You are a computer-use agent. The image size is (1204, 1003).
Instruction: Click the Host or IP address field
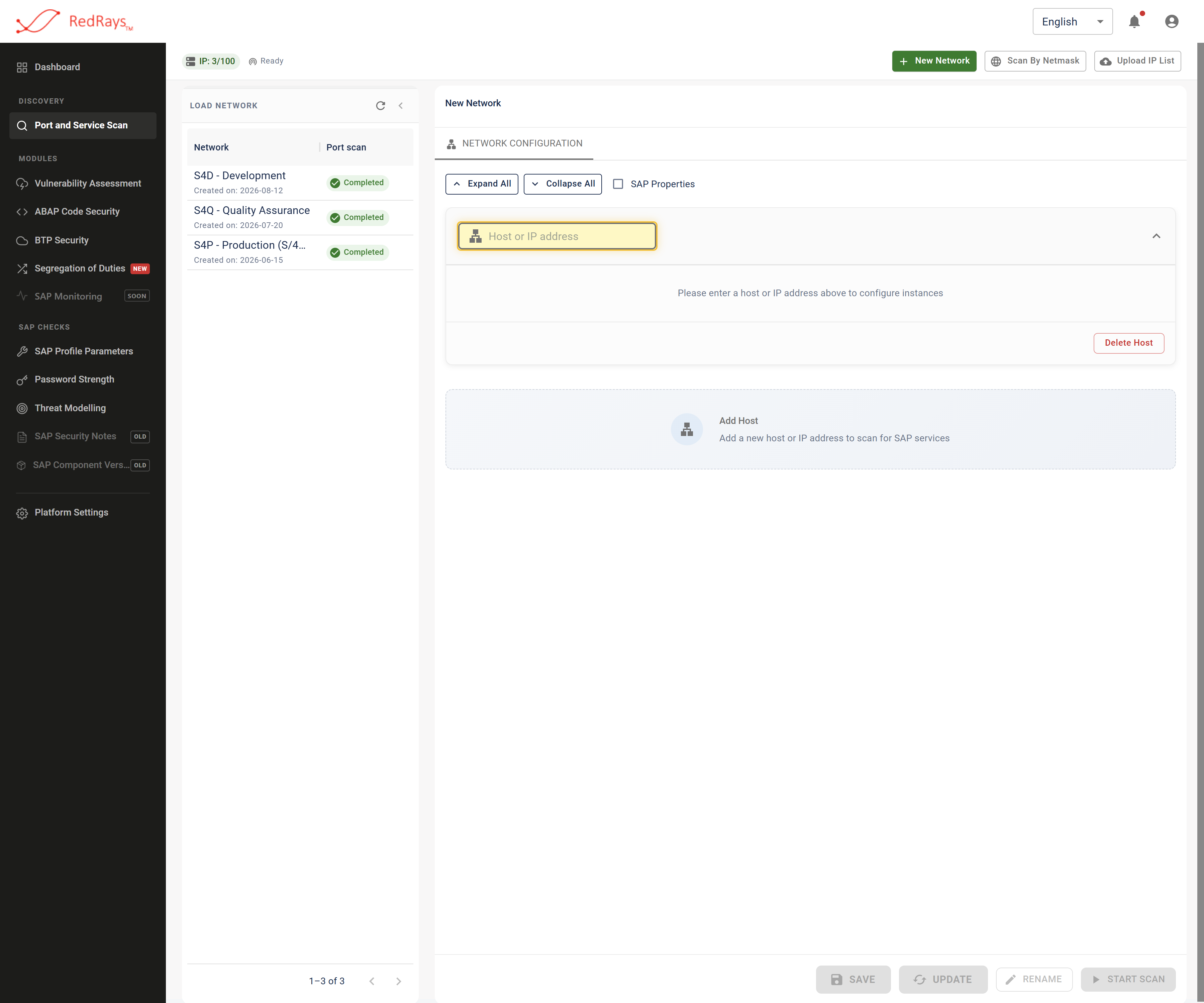pyautogui.click(x=557, y=236)
